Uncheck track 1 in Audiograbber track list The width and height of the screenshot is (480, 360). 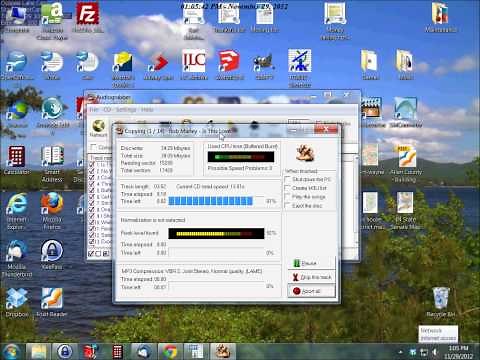[x=92, y=165]
